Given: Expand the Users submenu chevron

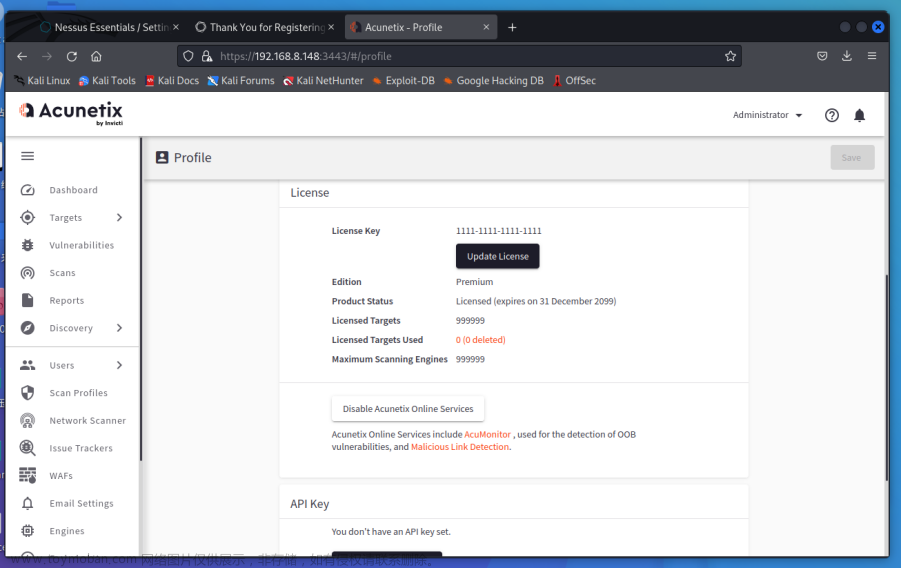Looking at the screenshot, I should coord(120,365).
